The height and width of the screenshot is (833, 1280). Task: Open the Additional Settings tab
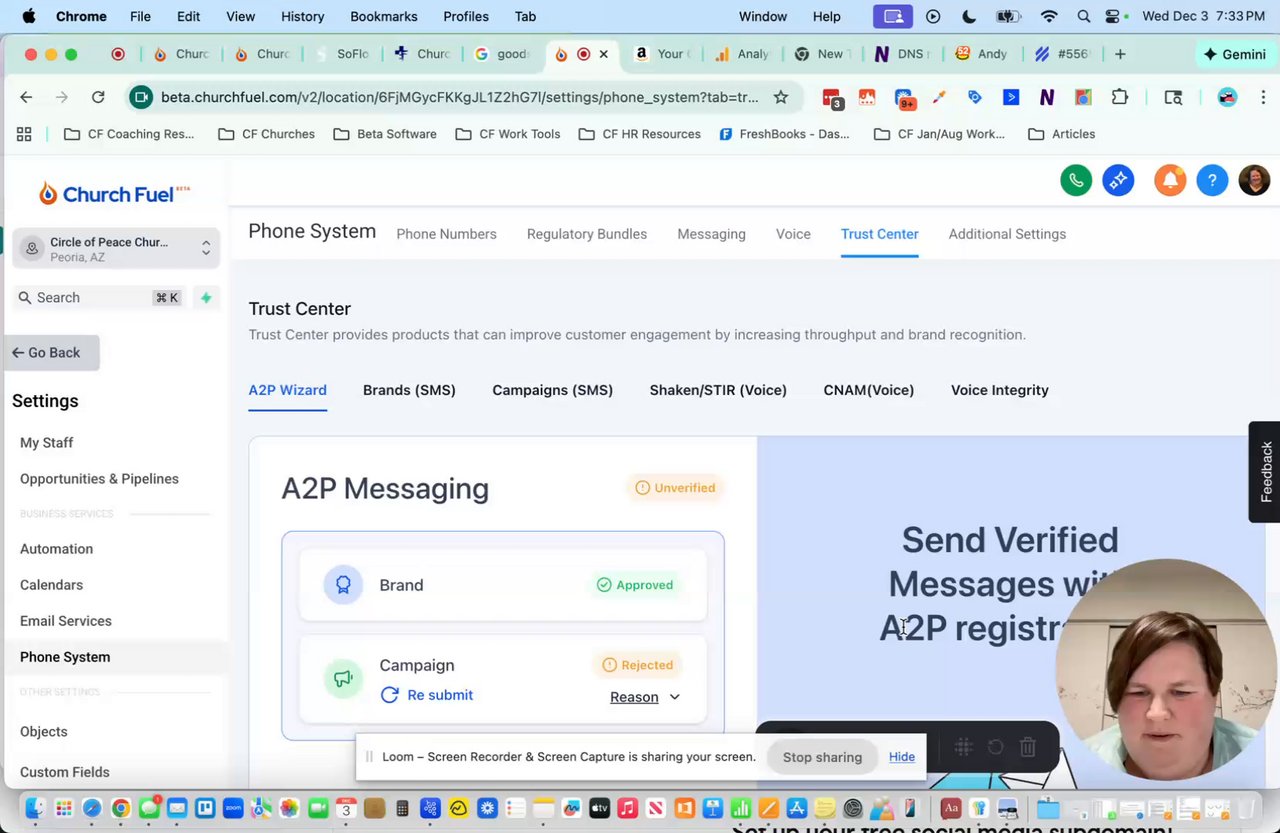1007,234
